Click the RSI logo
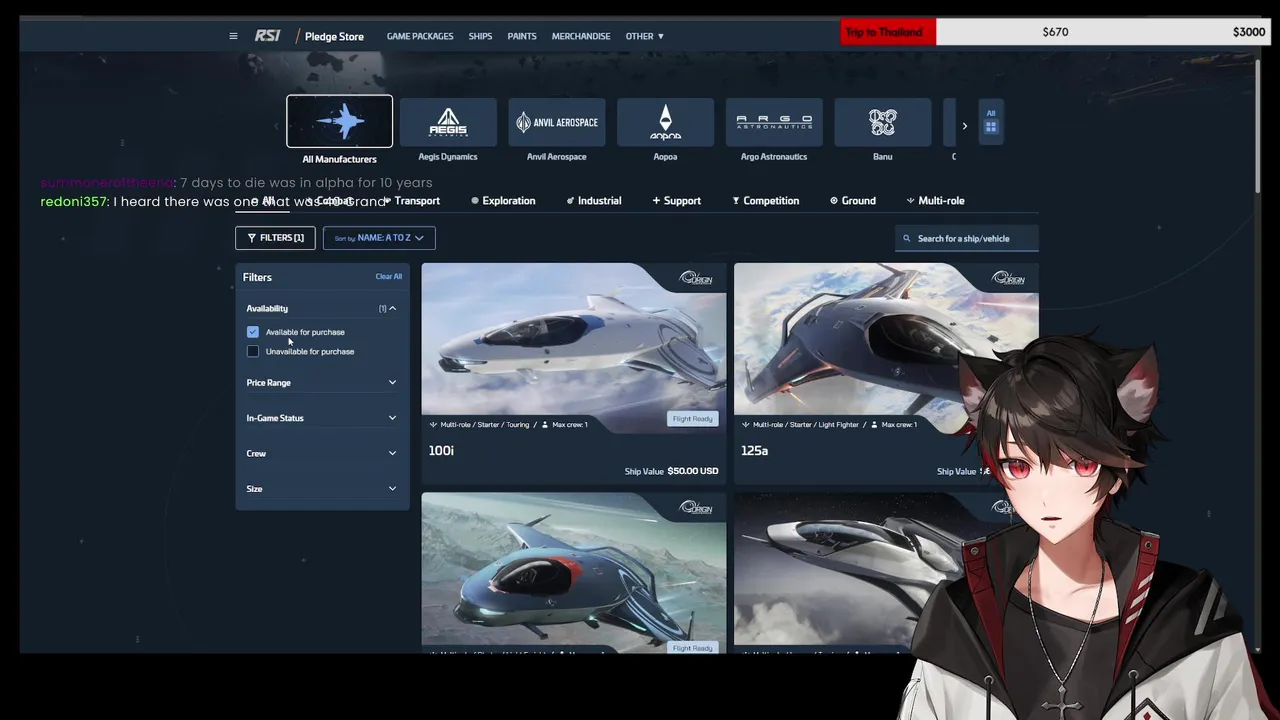Image resolution: width=1280 pixels, height=720 pixels. click(x=267, y=36)
